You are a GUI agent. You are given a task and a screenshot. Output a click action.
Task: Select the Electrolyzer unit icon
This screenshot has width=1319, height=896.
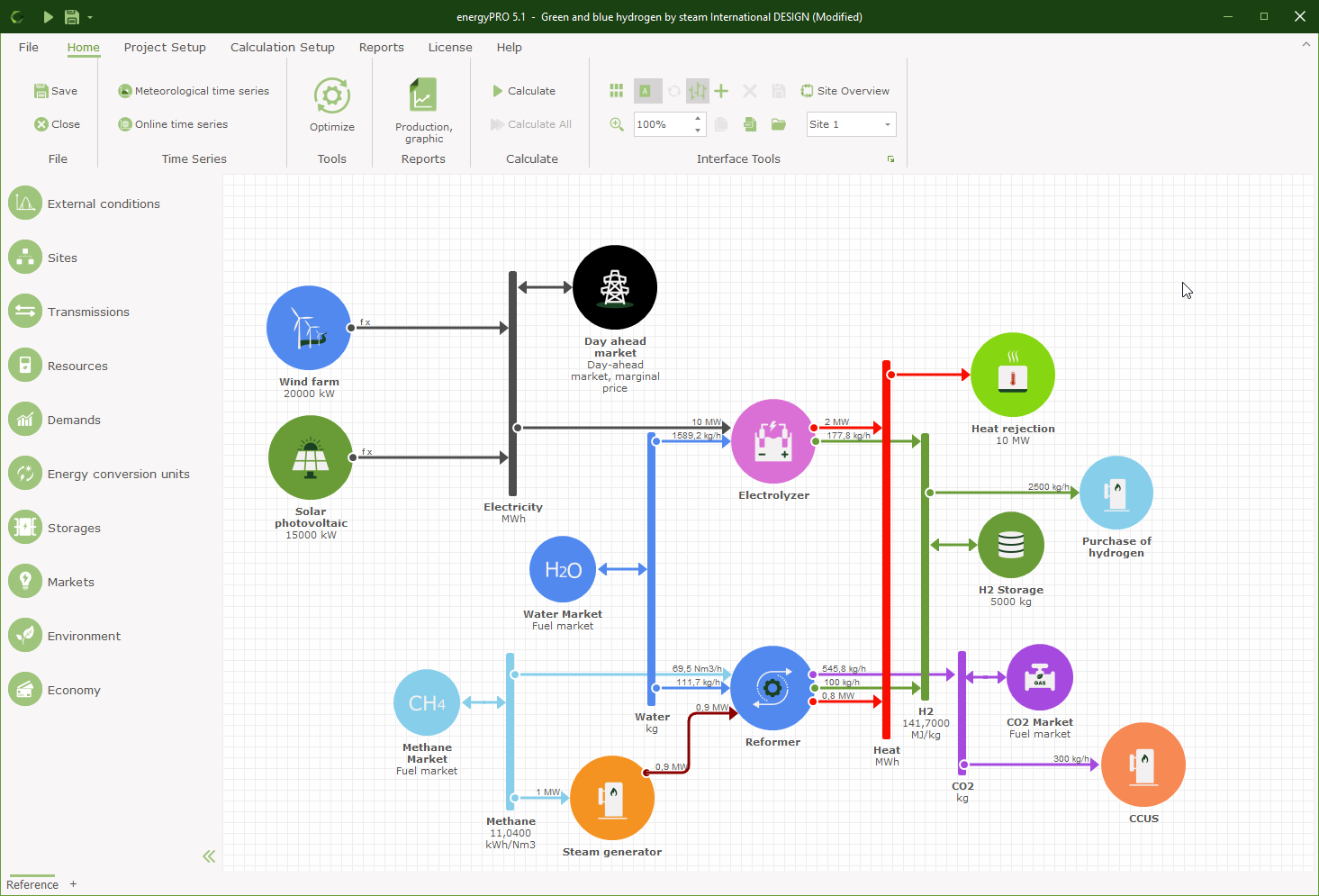click(773, 441)
